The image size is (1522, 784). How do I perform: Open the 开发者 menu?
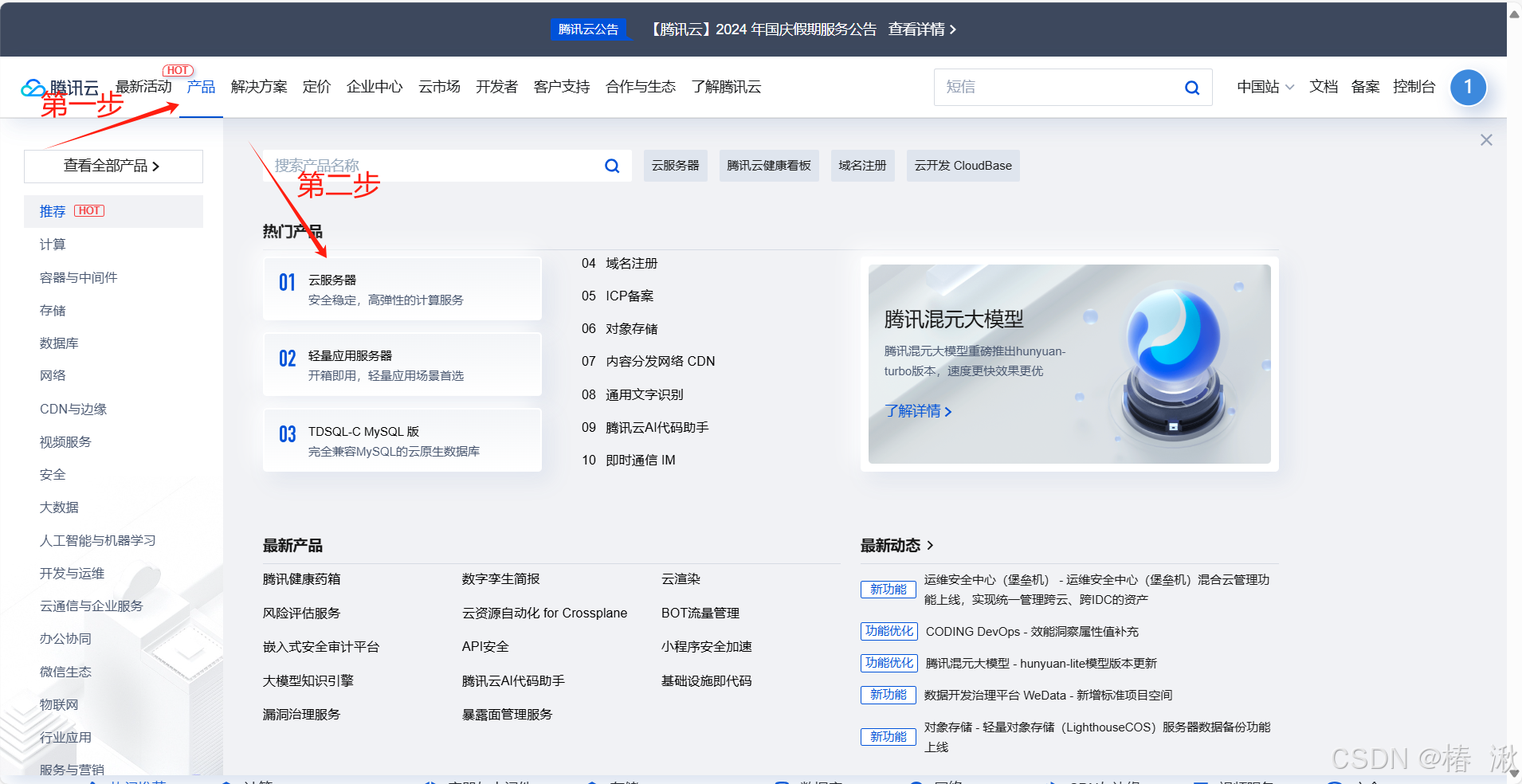(x=496, y=87)
